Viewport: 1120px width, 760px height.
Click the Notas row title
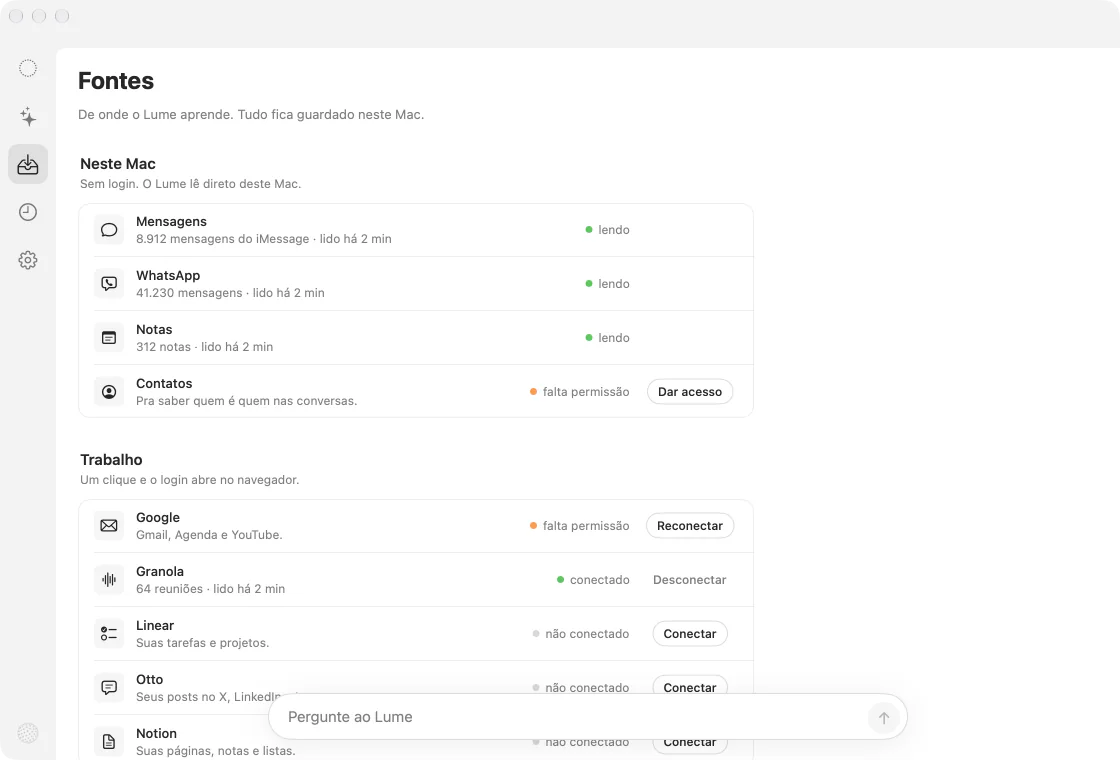tap(154, 329)
